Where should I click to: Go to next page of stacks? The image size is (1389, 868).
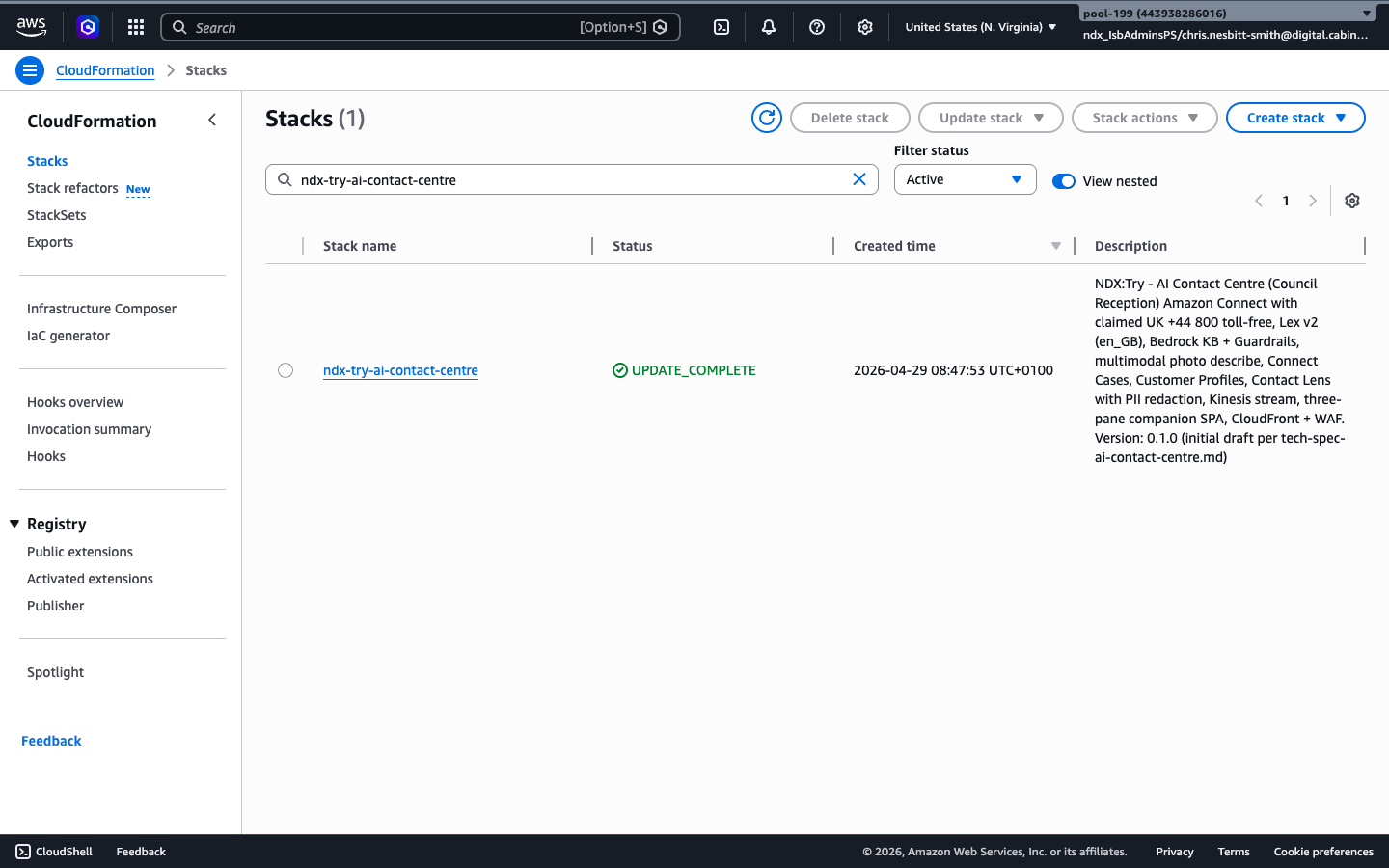coord(1313,201)
